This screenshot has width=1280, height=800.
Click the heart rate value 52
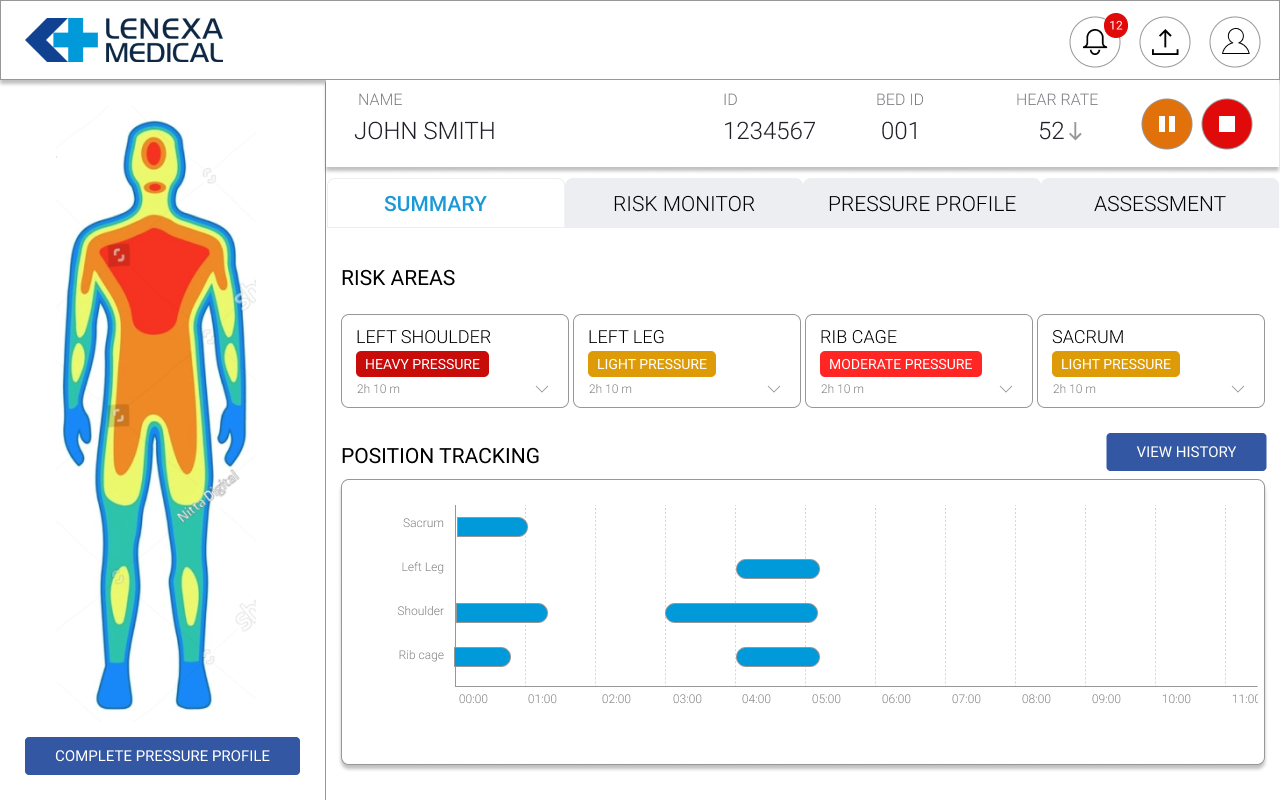pyautogui.click(x=1051, y=131)
